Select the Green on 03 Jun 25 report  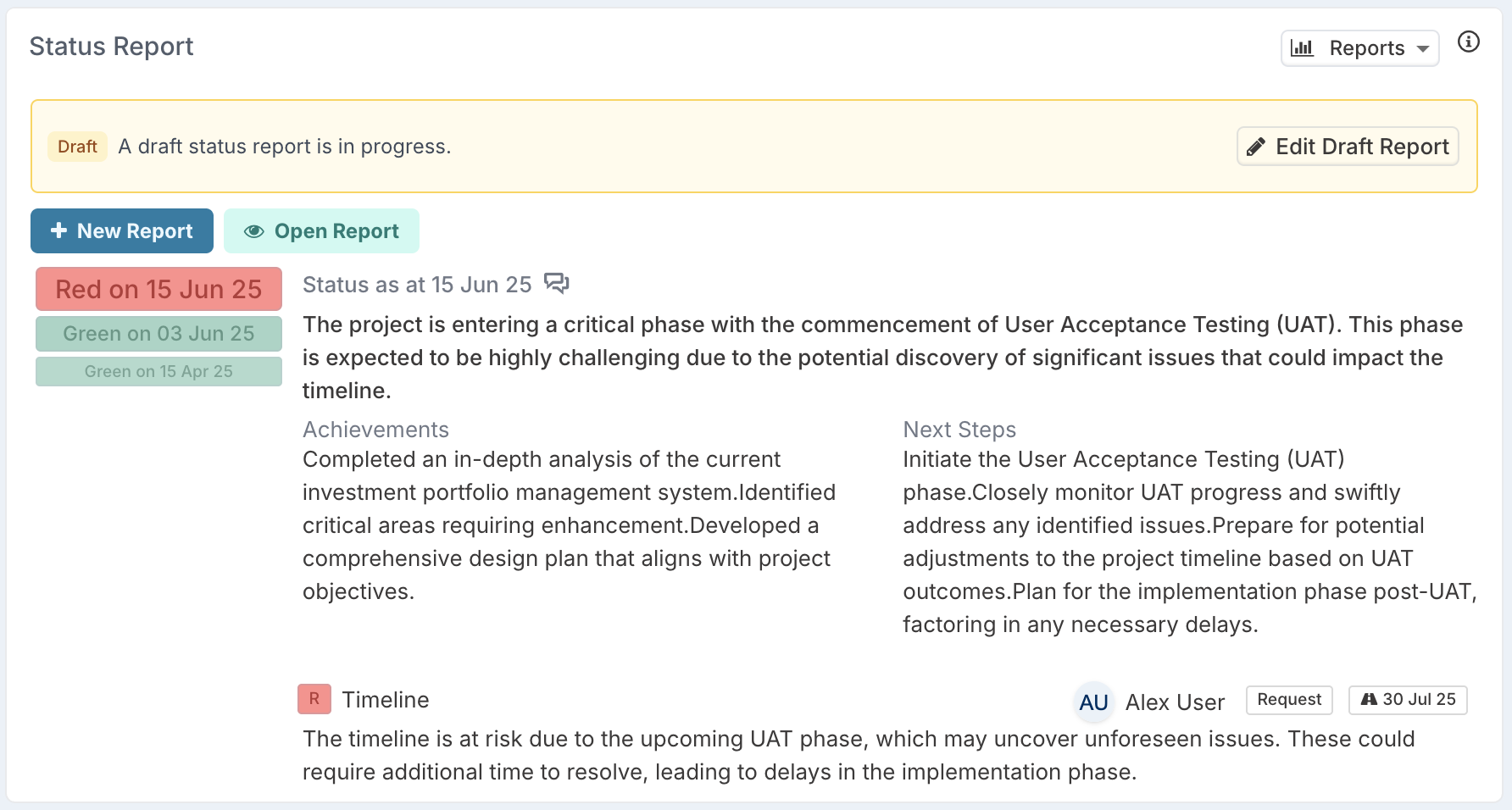[158, 334]
